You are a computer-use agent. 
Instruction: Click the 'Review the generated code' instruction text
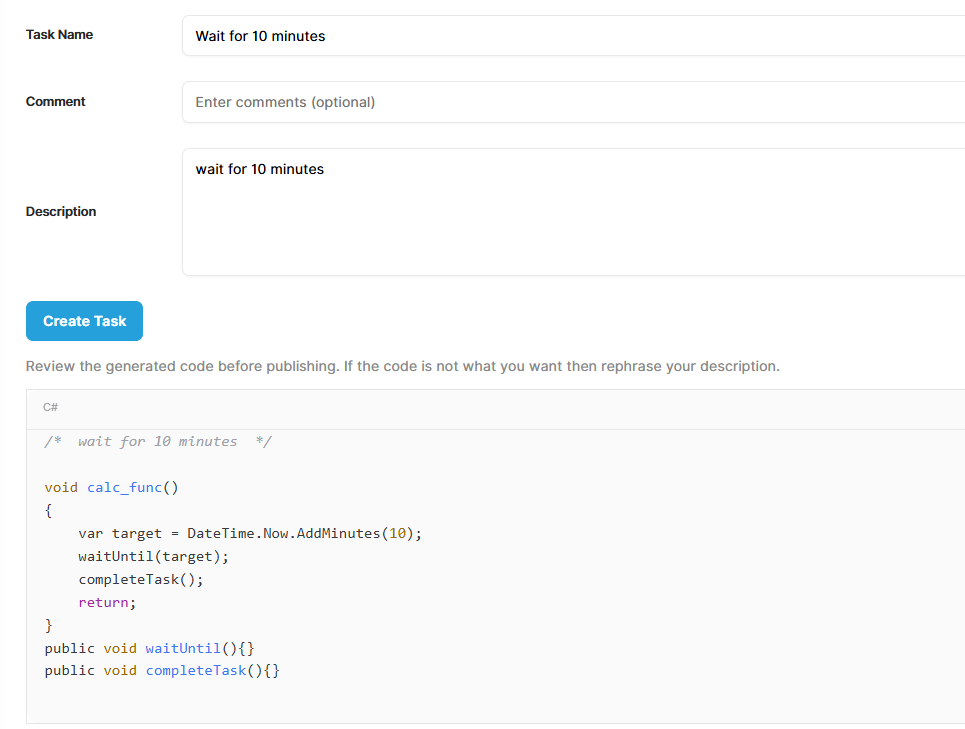coord(402,366)
